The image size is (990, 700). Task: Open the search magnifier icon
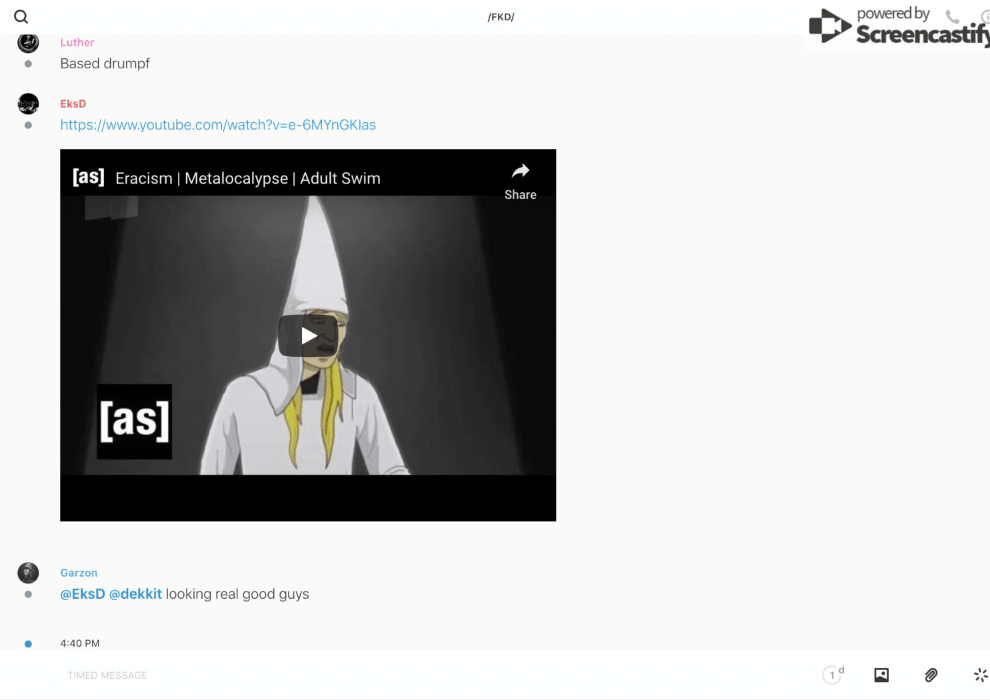[21, 17]
